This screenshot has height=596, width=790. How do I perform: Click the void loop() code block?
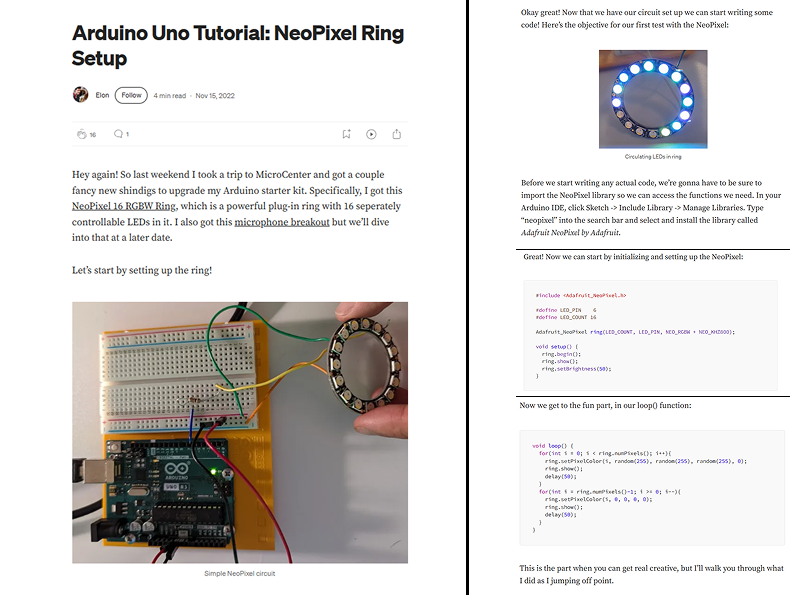[652, 488]
